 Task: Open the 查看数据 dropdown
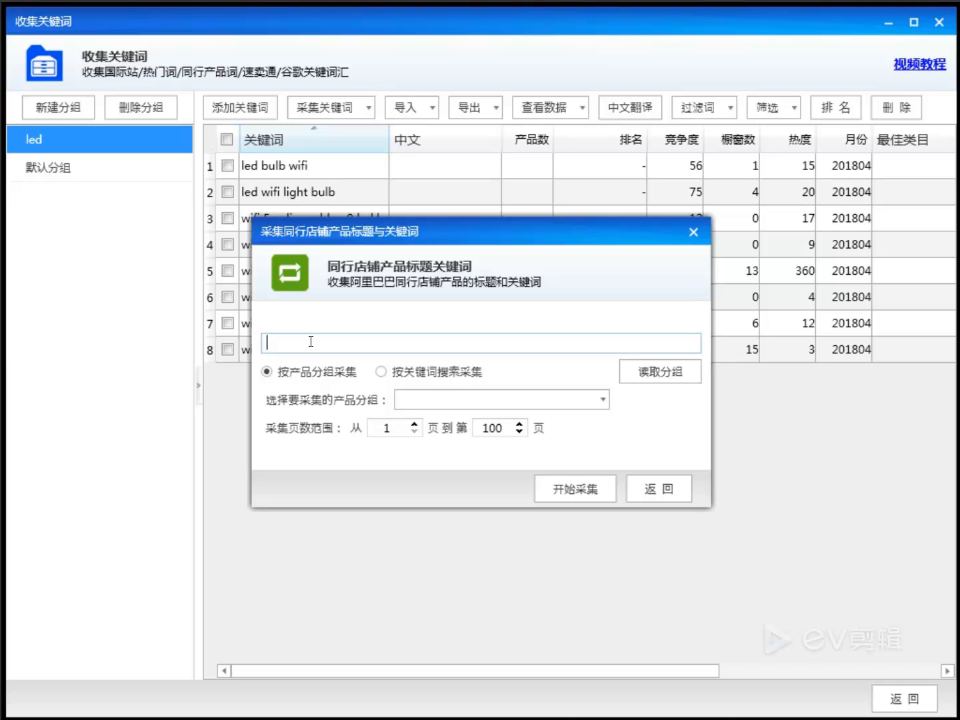[x=550, y=108]
